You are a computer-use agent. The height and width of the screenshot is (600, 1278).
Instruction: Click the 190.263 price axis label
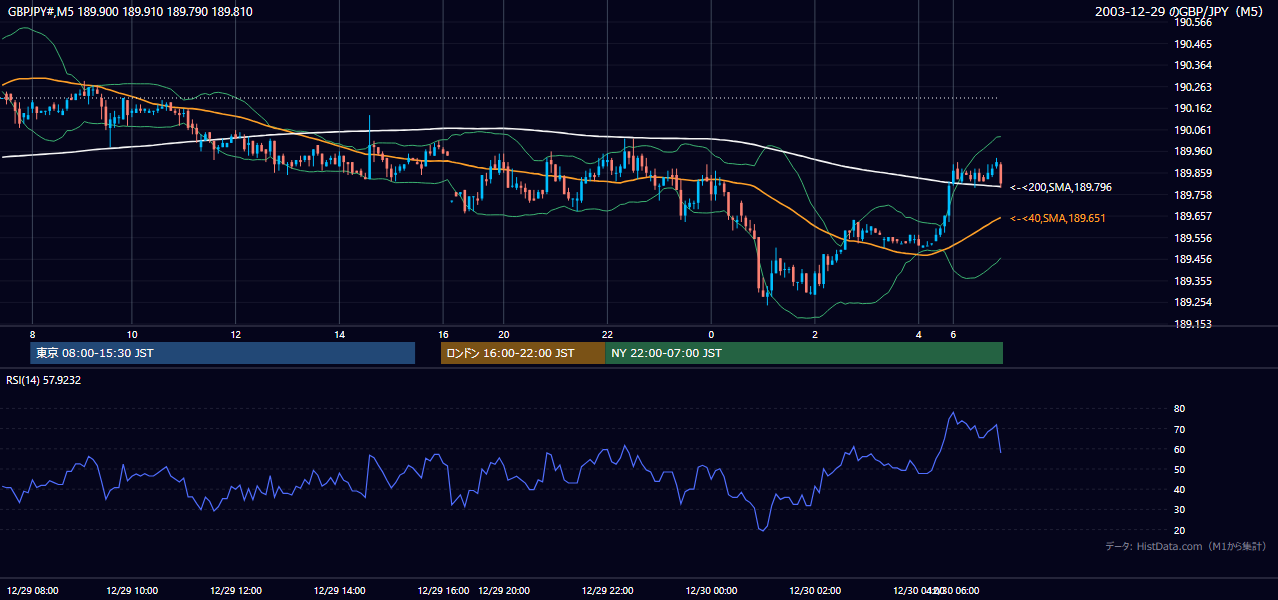[1193, 87]
